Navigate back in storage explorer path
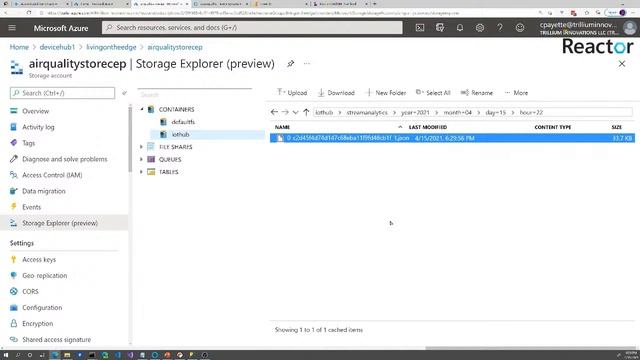The image size is (640, 360). 274,112
